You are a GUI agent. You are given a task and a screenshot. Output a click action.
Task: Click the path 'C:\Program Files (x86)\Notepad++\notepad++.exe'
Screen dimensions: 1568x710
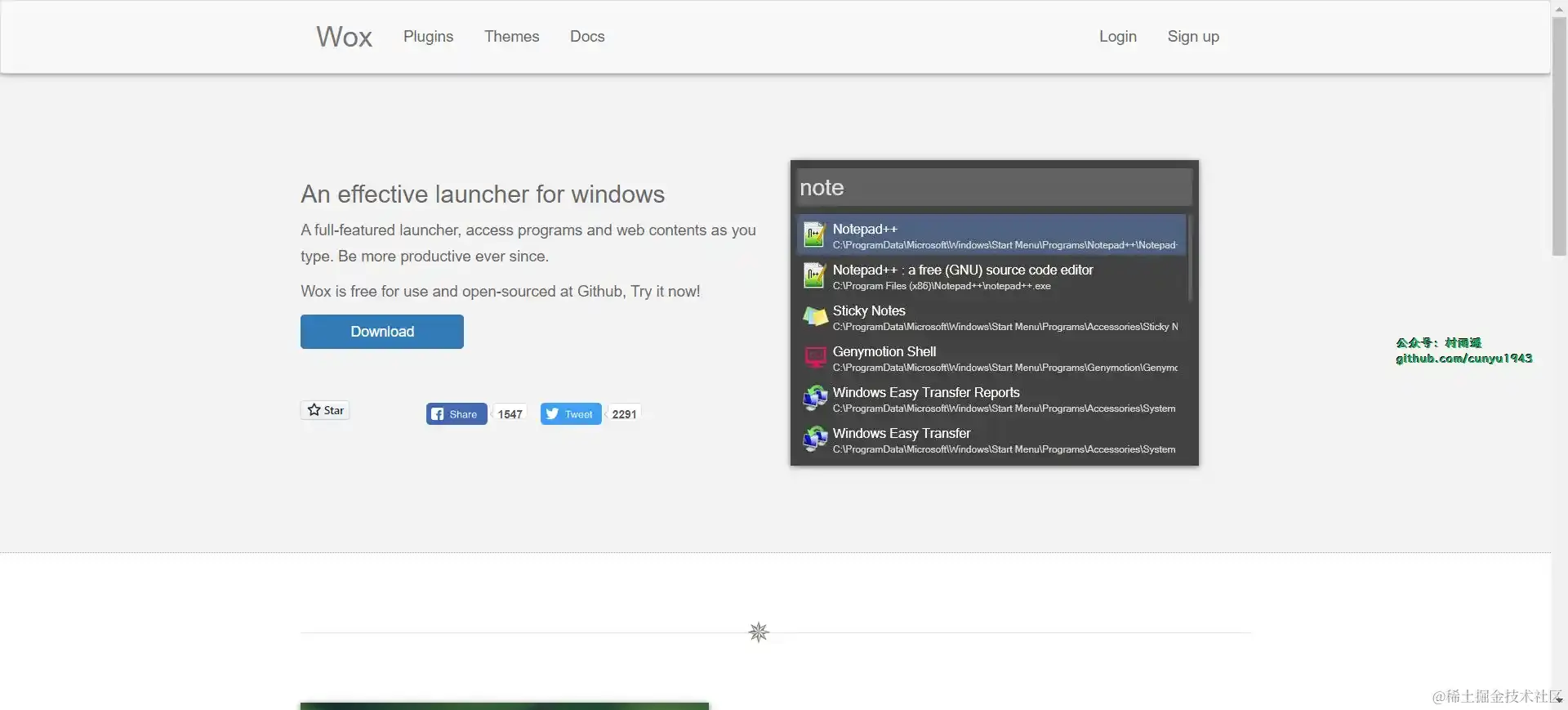coord(942,286)
